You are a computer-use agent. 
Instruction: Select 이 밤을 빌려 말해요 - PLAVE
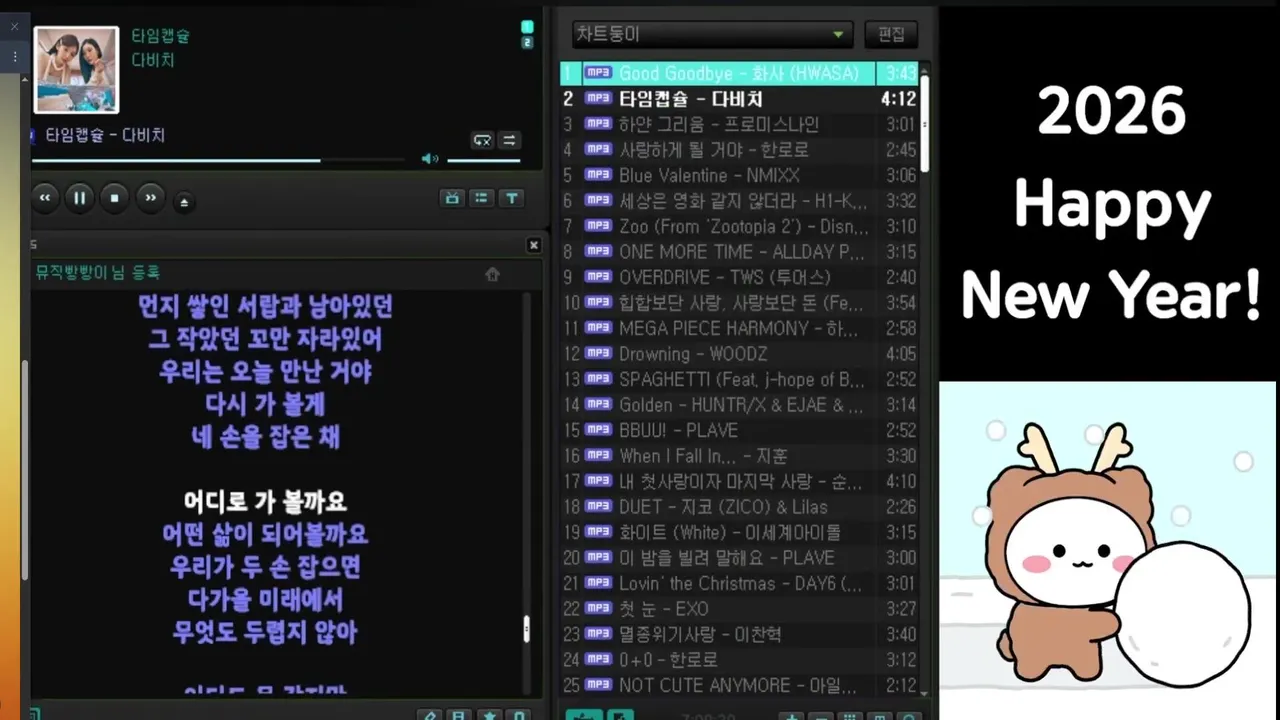739,558
